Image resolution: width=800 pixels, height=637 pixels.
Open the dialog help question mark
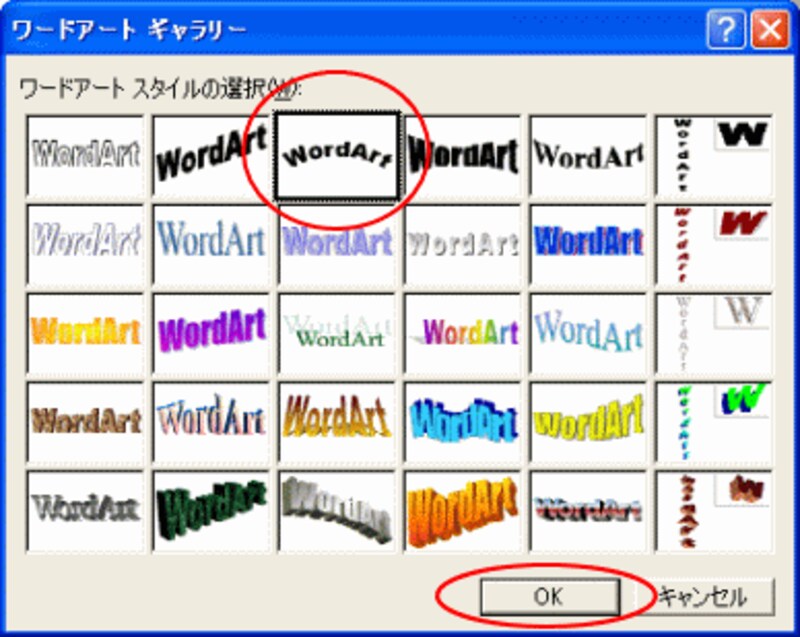click(726, 30)
